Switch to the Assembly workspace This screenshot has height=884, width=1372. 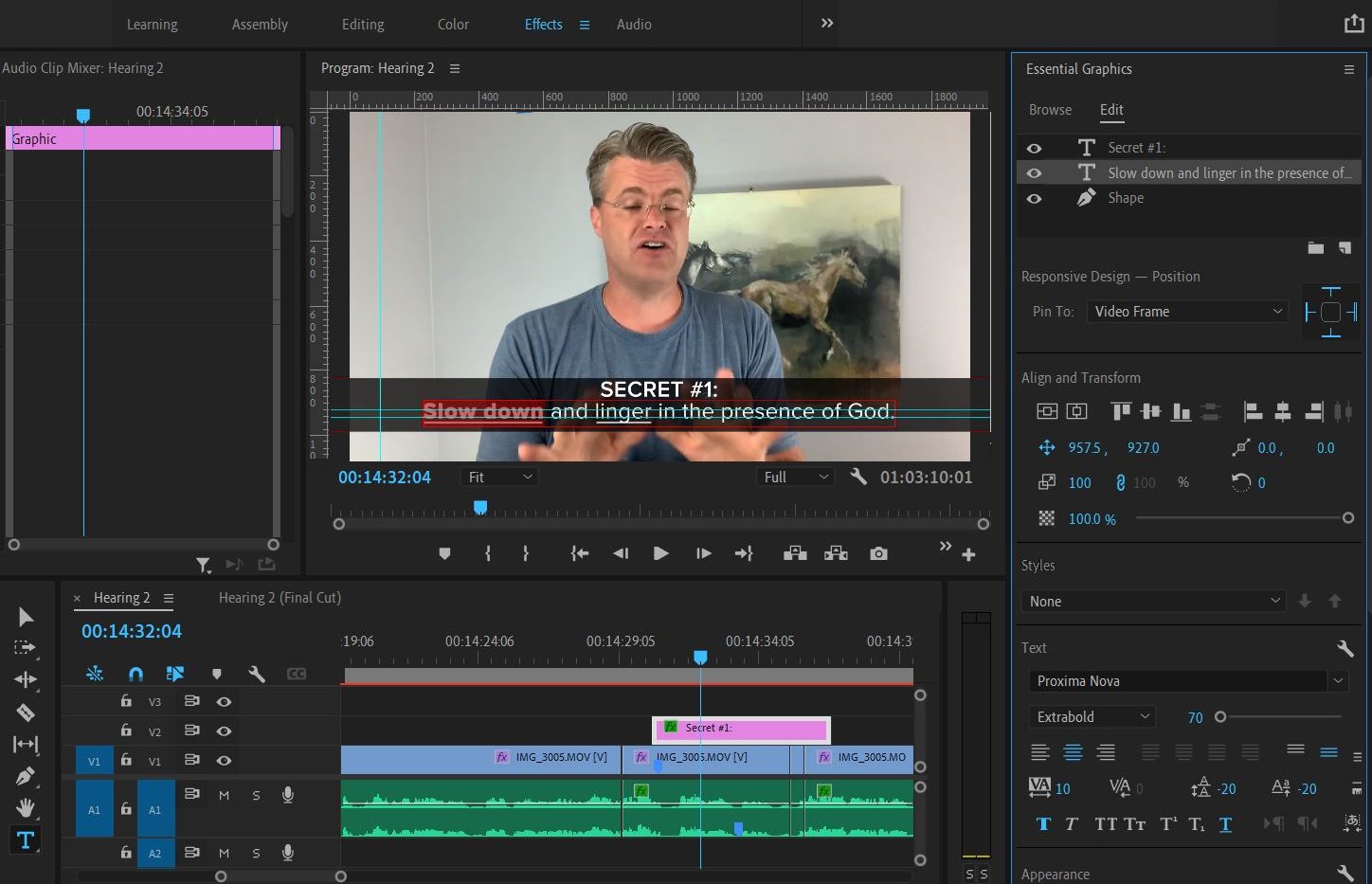260,24
